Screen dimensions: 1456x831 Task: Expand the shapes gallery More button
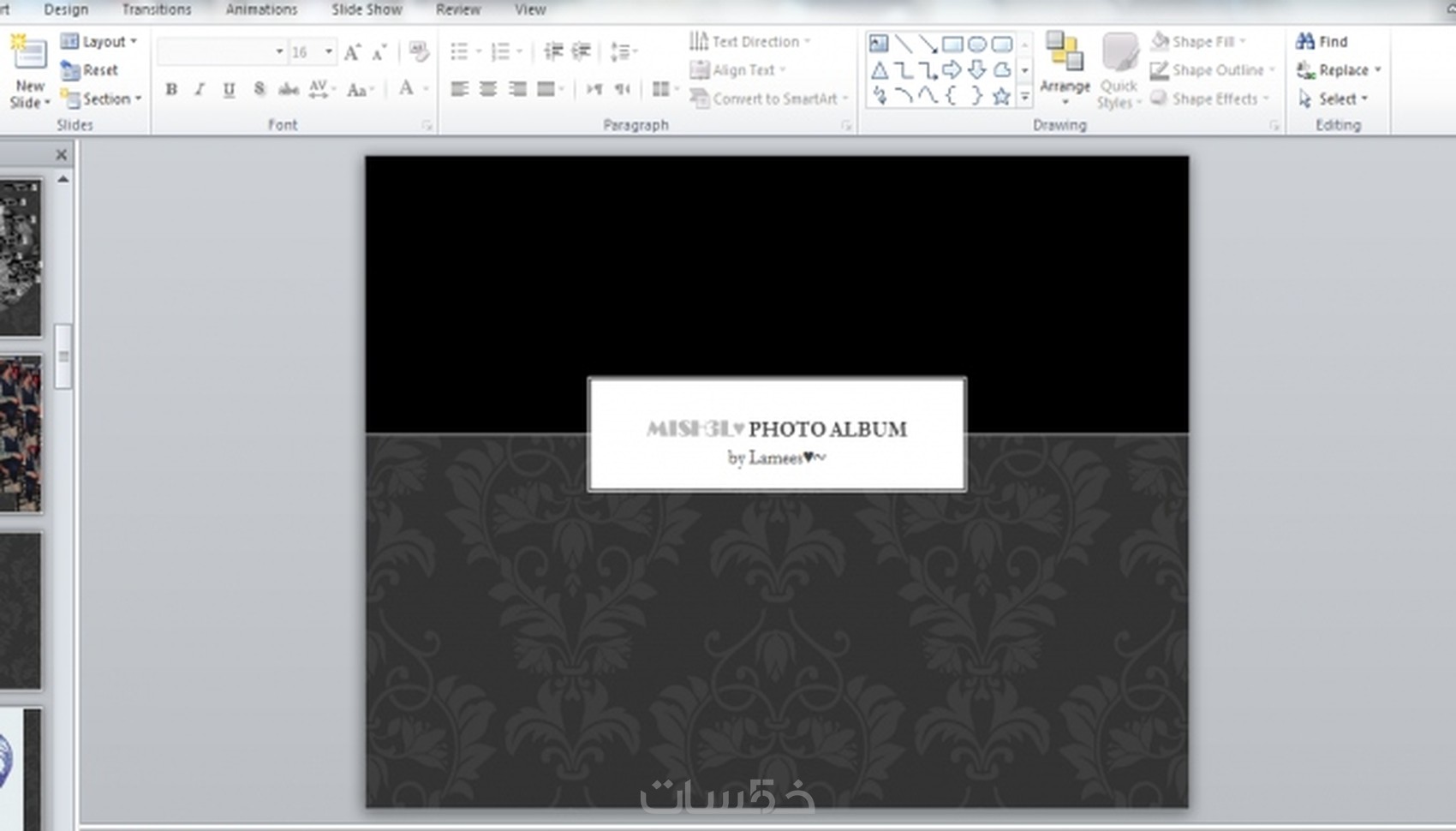[x=1024, y=98]
